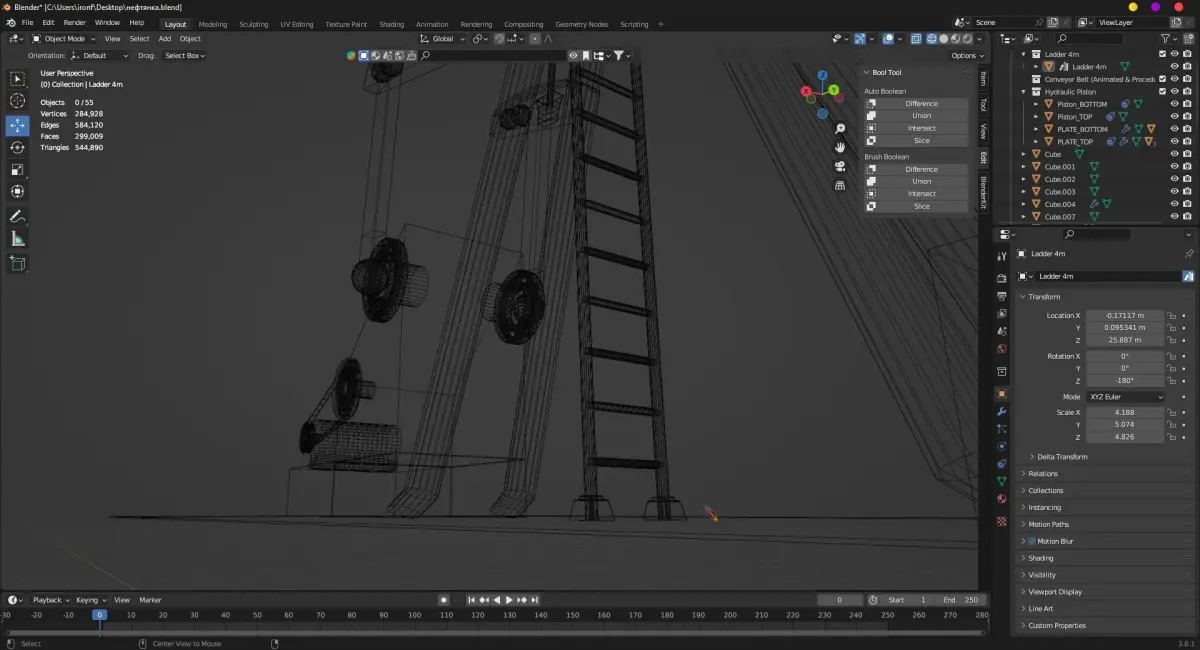Click the zoom magnifier viewport gizmo
This screenshot has width=1200, height=650.
click(x=840, y=129)
